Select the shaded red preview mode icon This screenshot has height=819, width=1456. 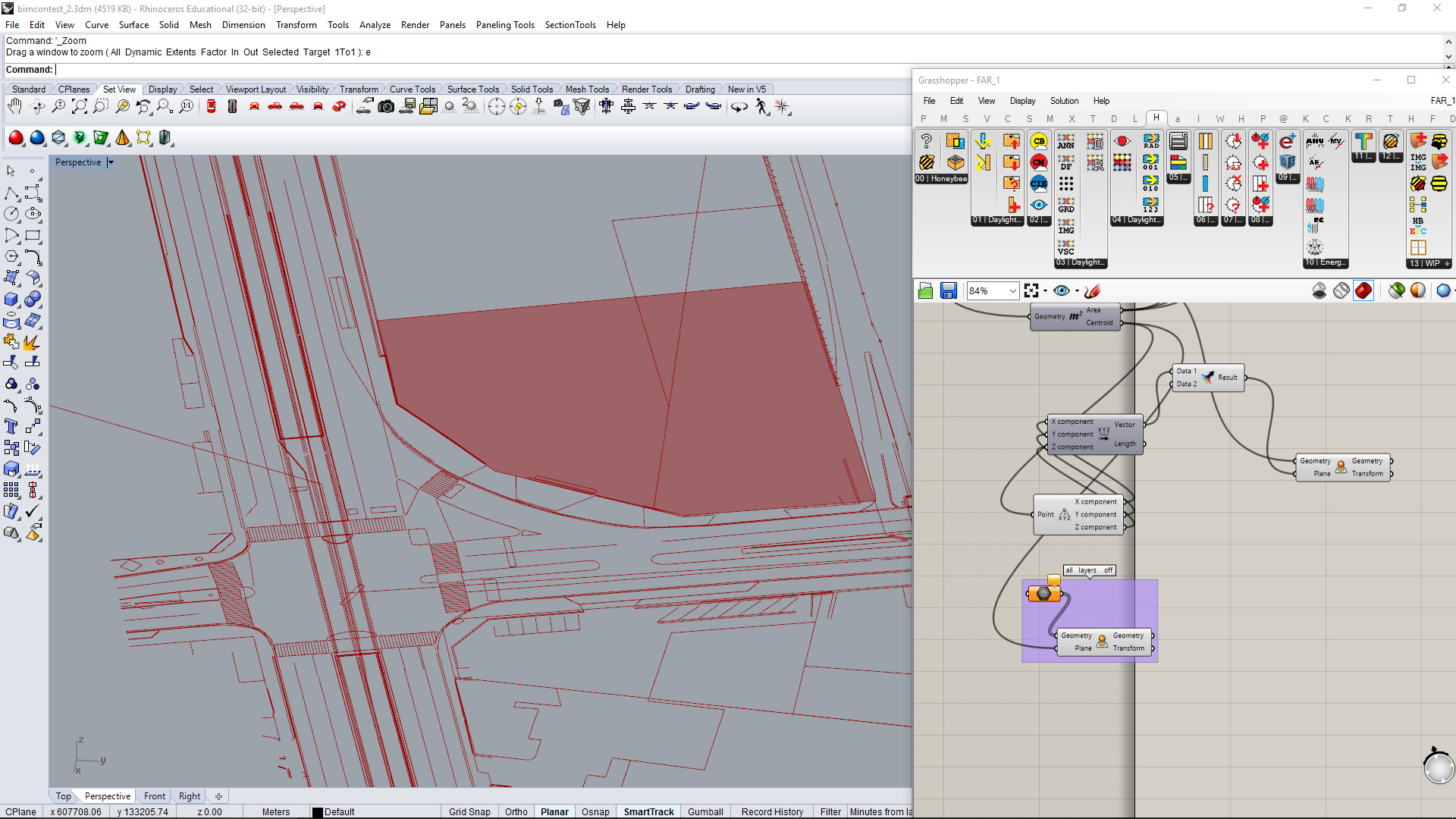coord(1363,291)
